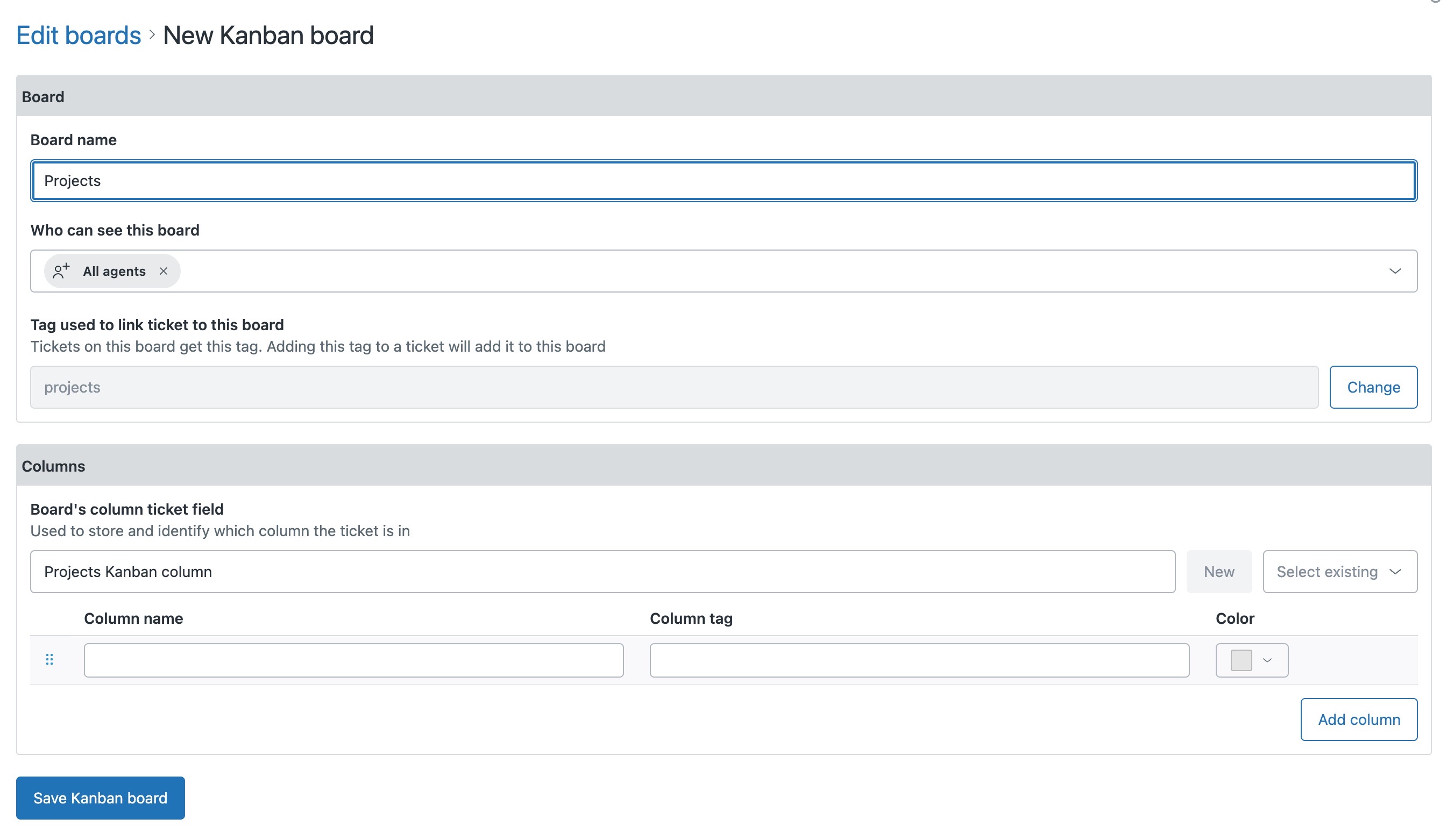This screenshot has width=1447, height=840.
Task: Click the empty Column tag input
Action: (919, 660)
